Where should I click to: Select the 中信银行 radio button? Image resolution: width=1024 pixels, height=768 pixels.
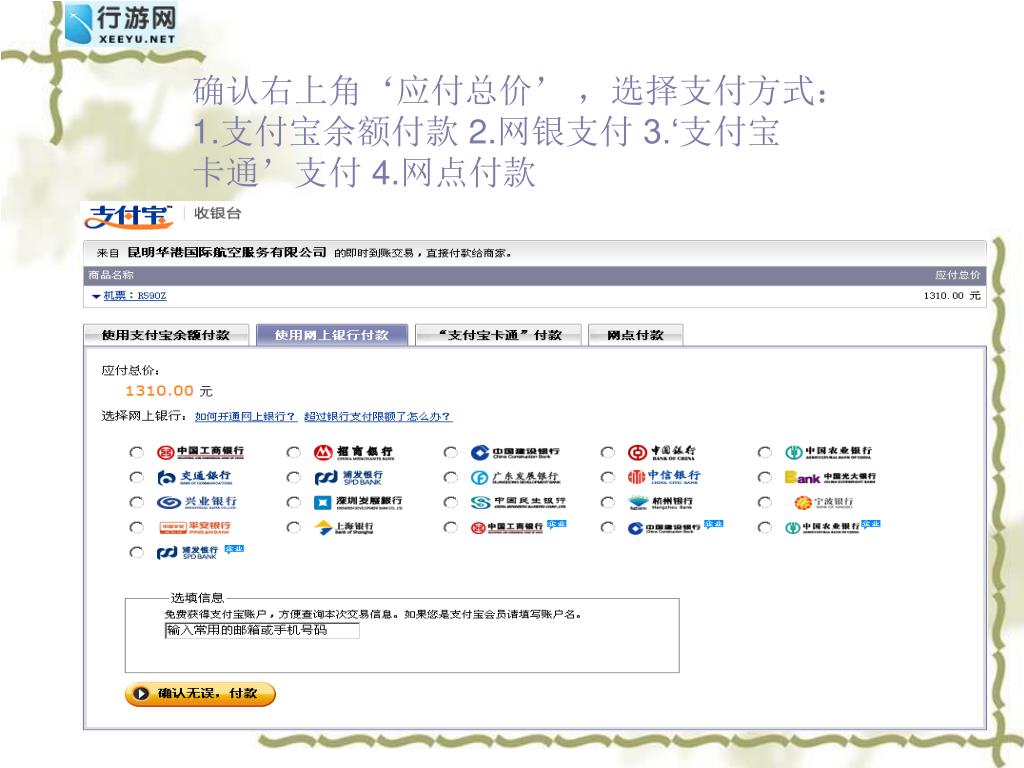[607, 477]
